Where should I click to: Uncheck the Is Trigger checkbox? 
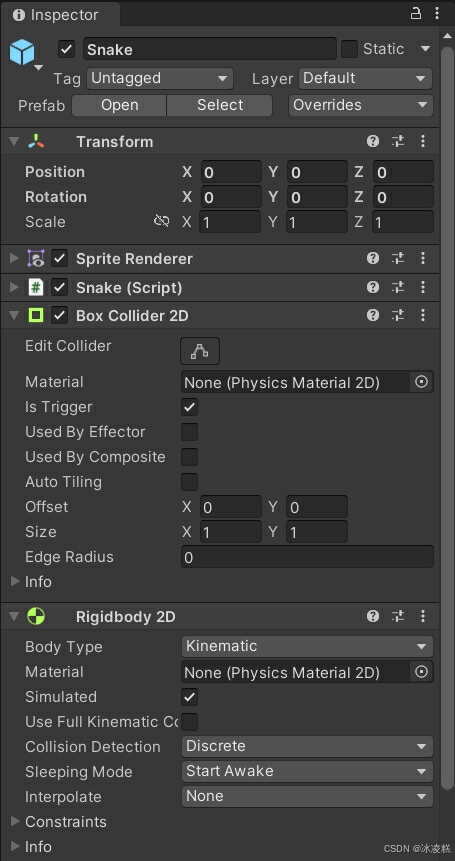(189, 407)
